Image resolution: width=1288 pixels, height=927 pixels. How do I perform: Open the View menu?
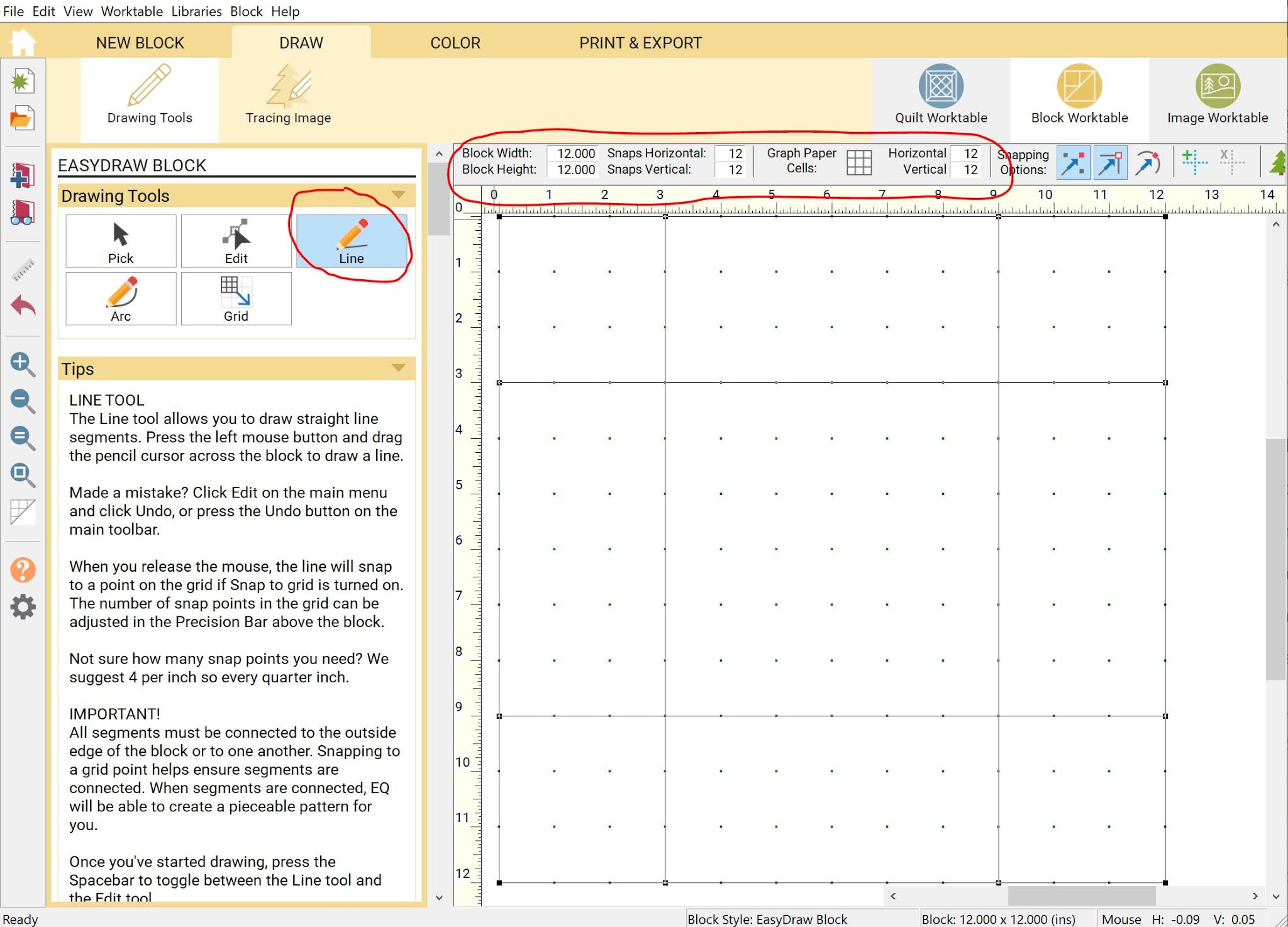point(78,11)
